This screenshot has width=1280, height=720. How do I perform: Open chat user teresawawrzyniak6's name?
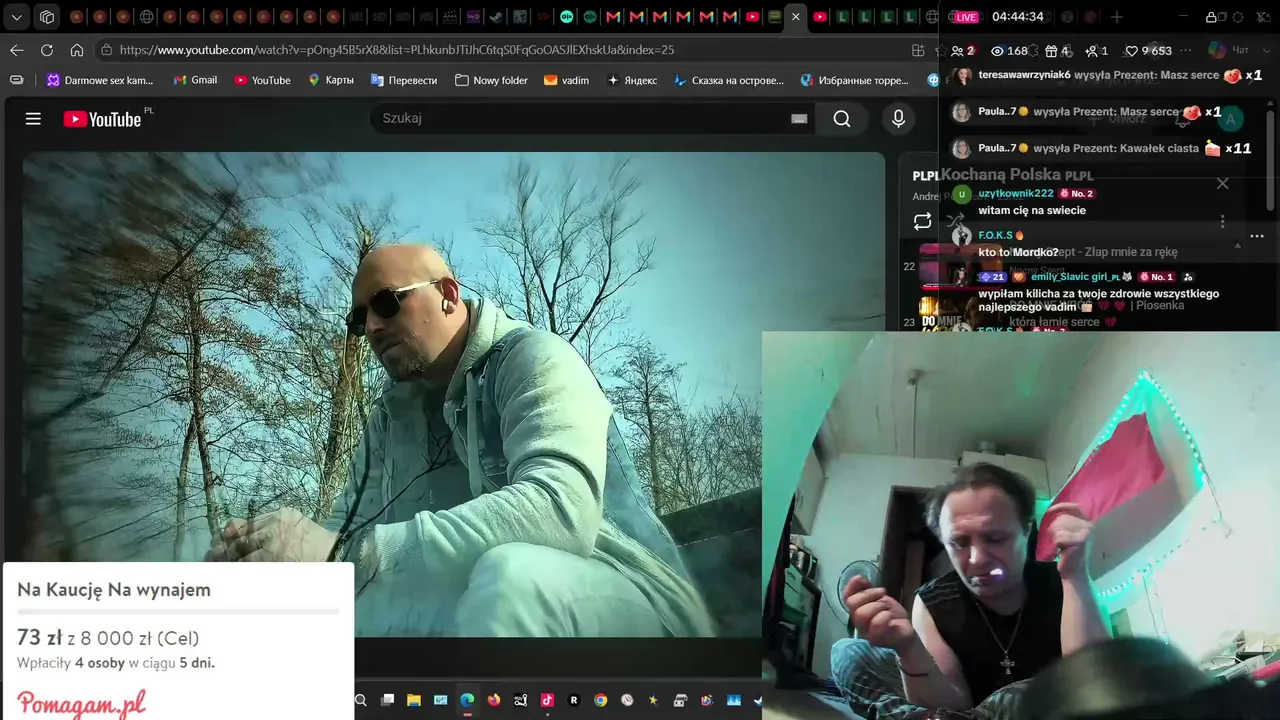1025,75
